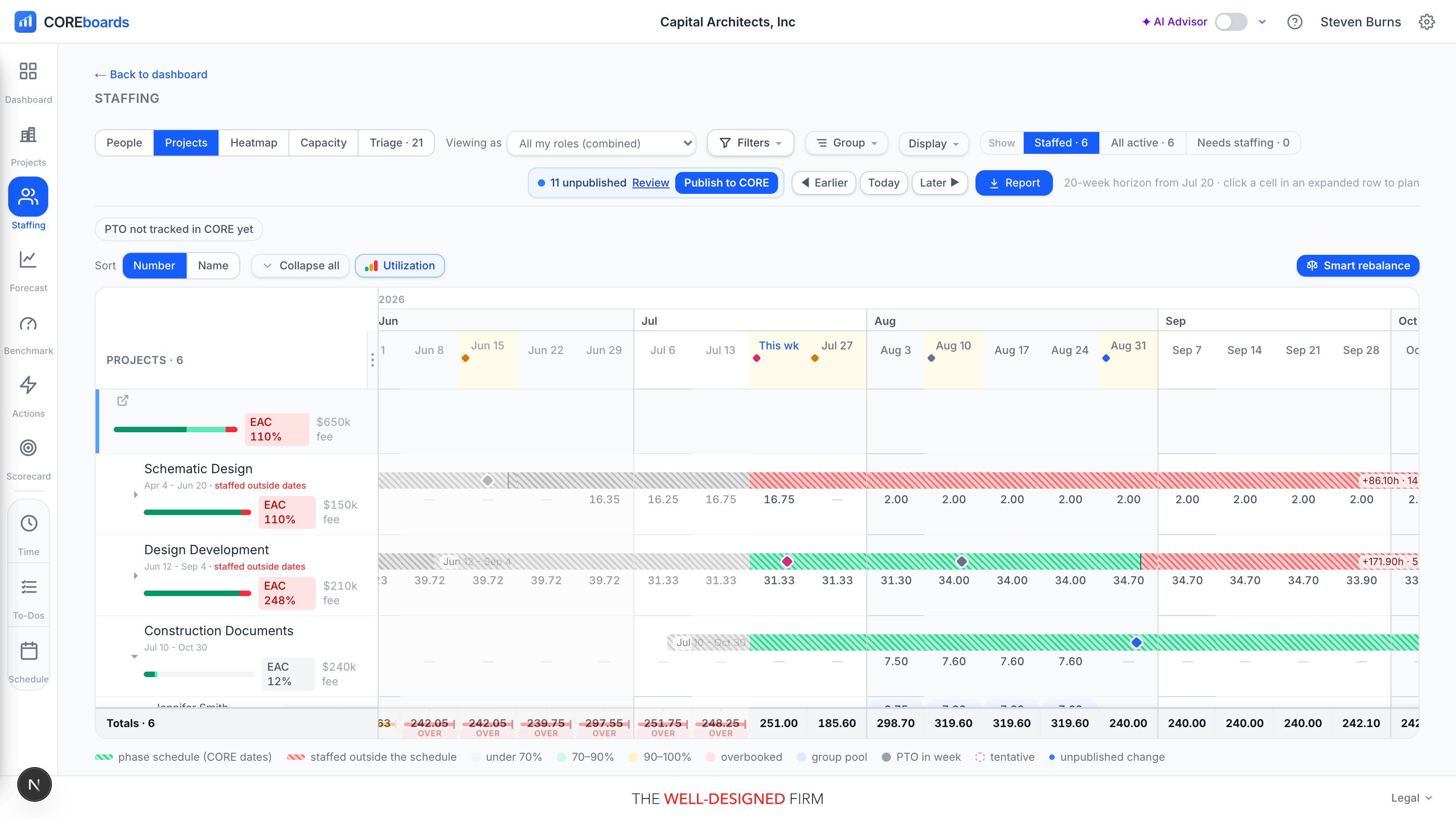Click gray diamond on Design Development bar
Image resolution: width=1456 pixels, height=819 pixels.
(961, 561)
